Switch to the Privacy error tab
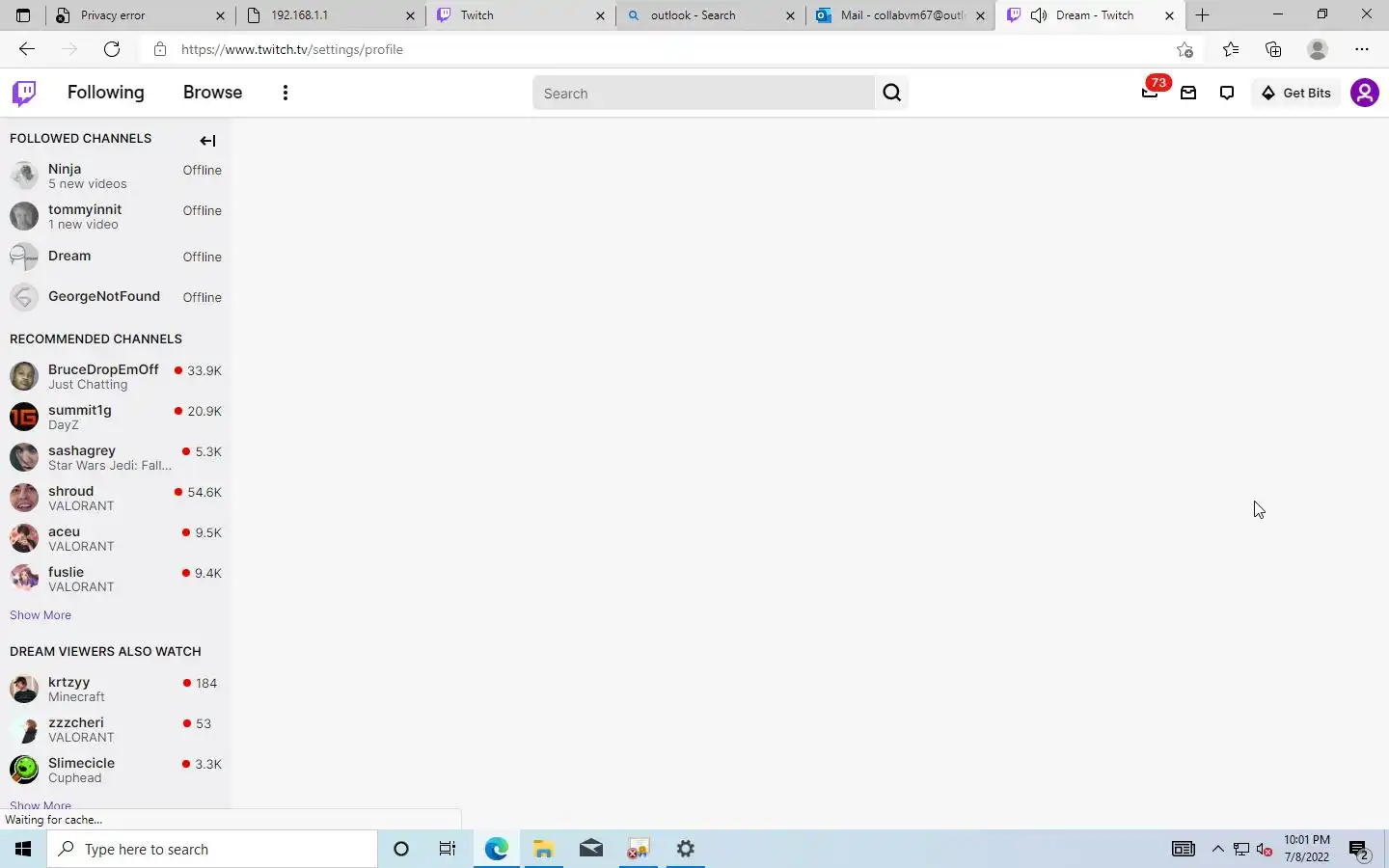Viewport: 1389px width, 868px height. [140, 15]
